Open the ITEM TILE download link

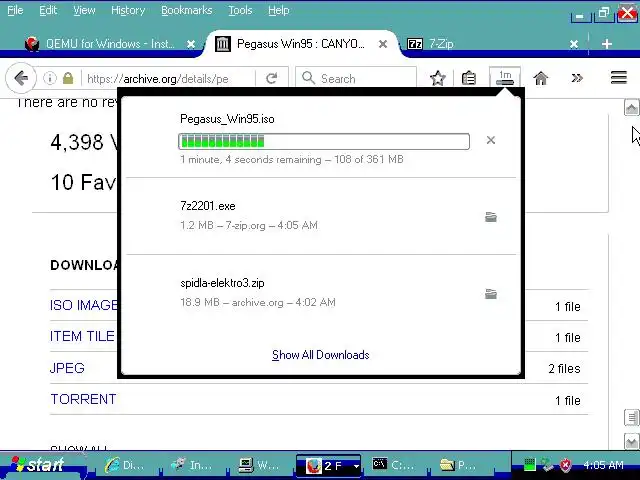(82, 336)
